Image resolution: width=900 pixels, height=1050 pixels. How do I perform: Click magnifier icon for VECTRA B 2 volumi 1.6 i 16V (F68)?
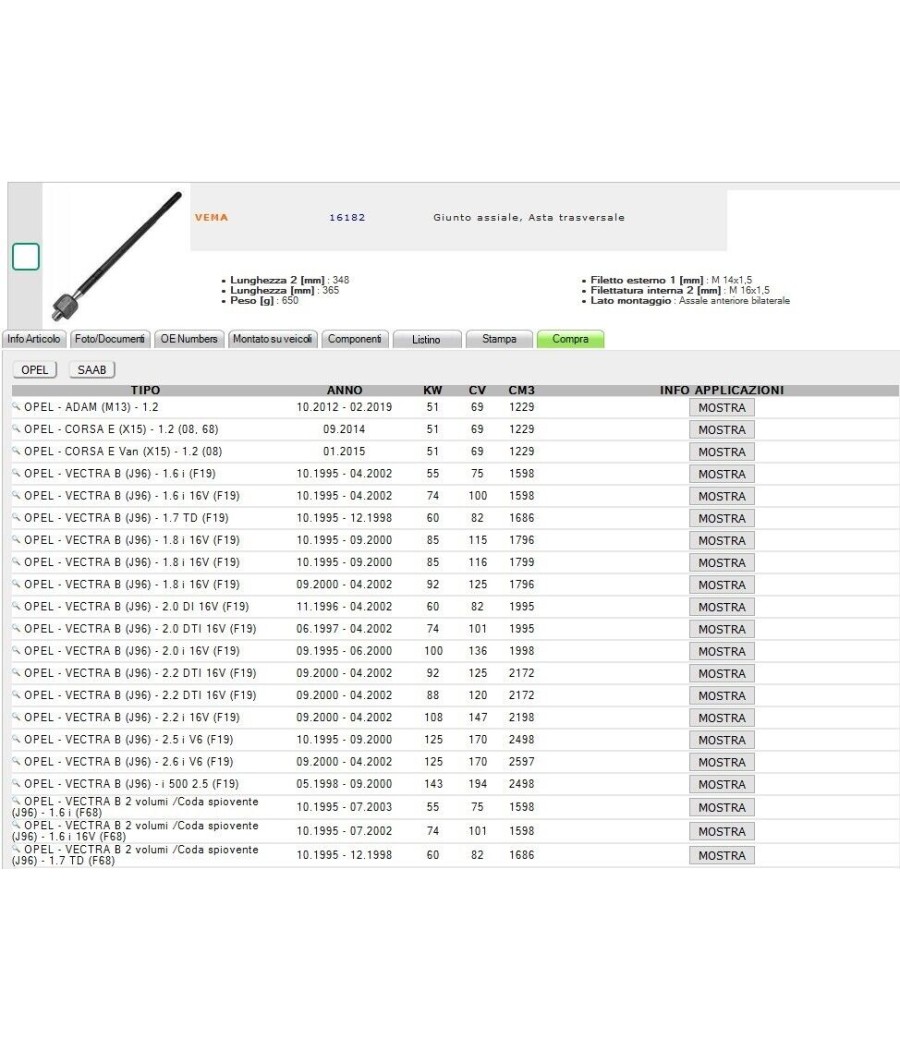pos(16,824)
